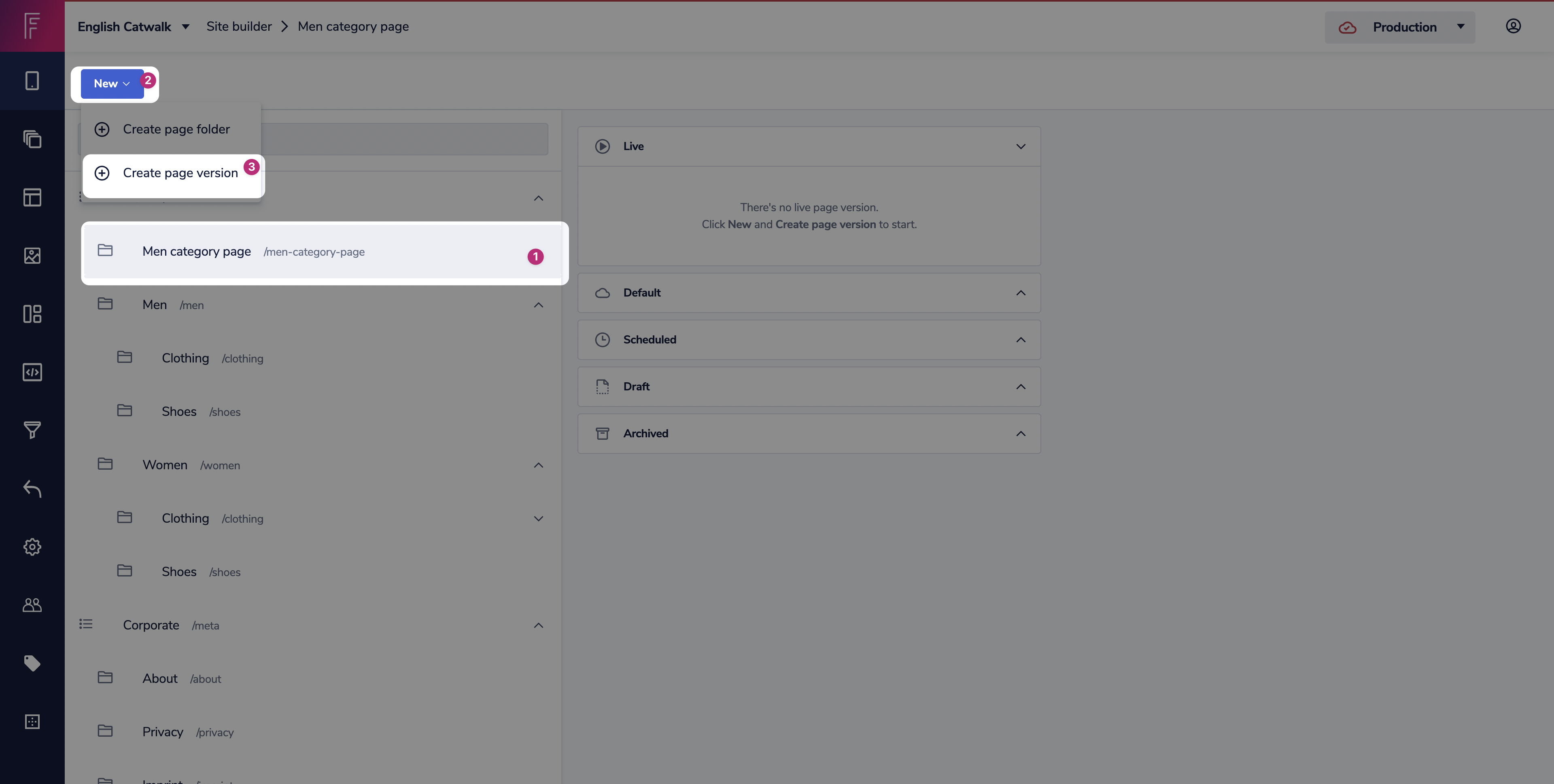The height and width of the screenshot is (784, 1554).
Task: Open the code brackets sidebar icon
Action: (32, 372)
